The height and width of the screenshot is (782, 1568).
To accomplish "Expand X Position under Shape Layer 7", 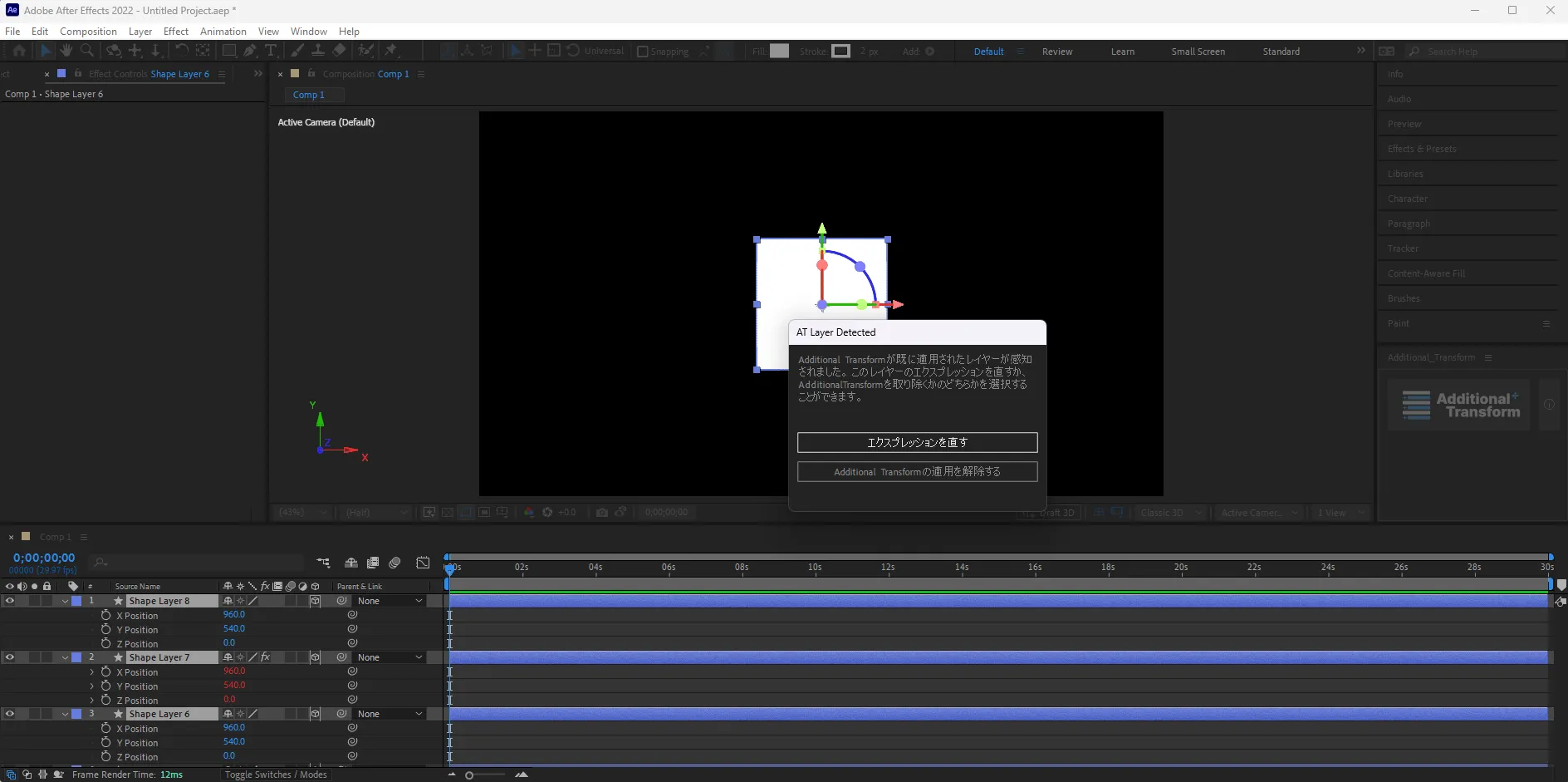I will pyautogui.click(x=91, y=671).
